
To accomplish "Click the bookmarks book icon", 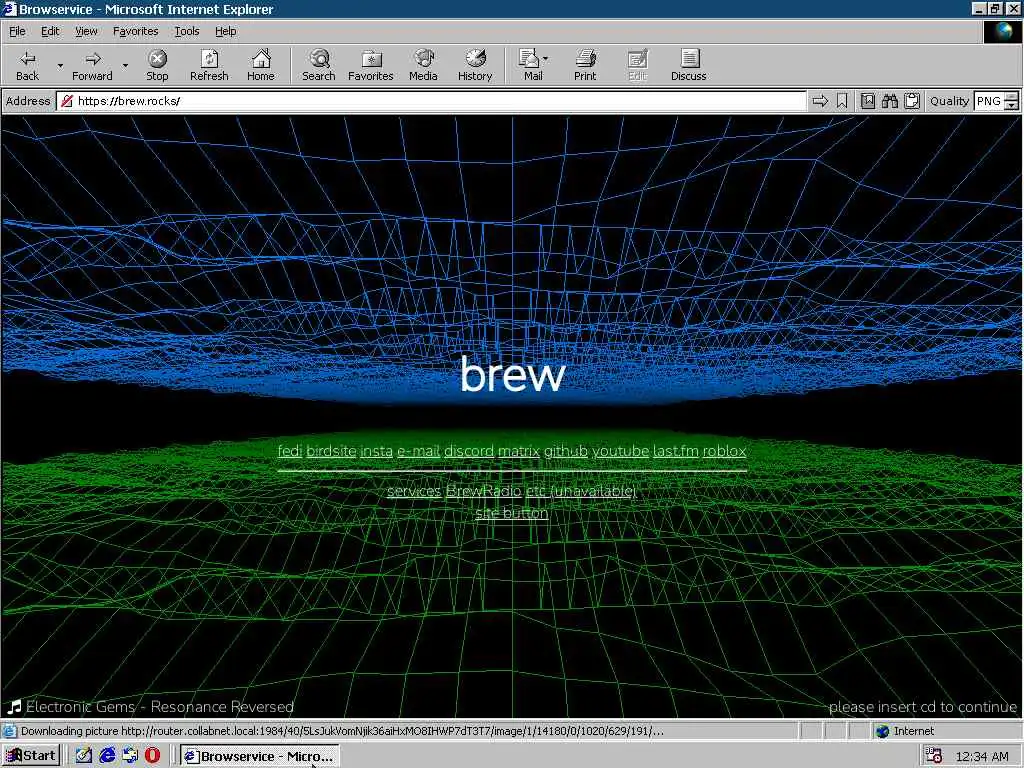I will [x=868, y=101].
